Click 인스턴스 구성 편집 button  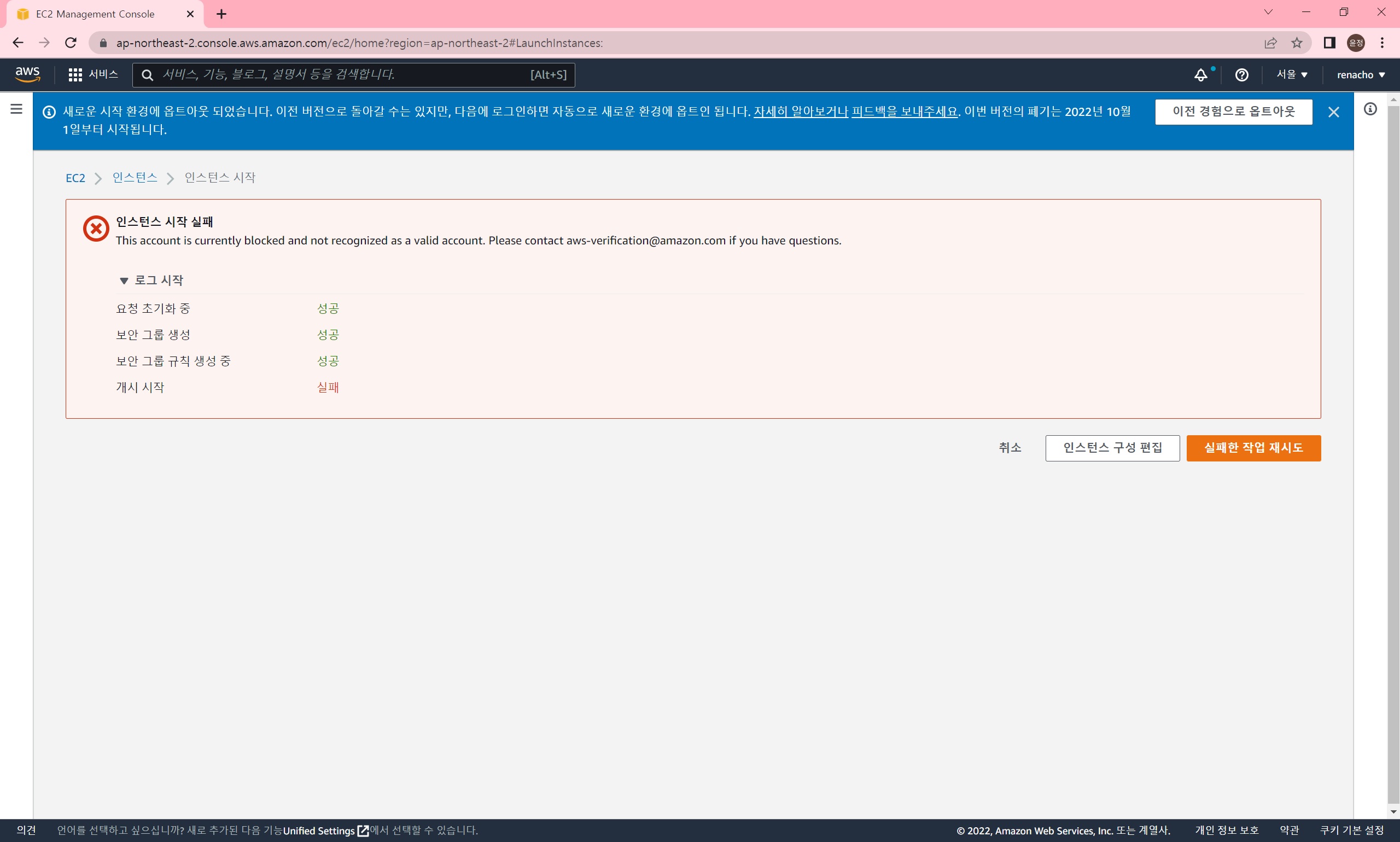coord(1112,448)
